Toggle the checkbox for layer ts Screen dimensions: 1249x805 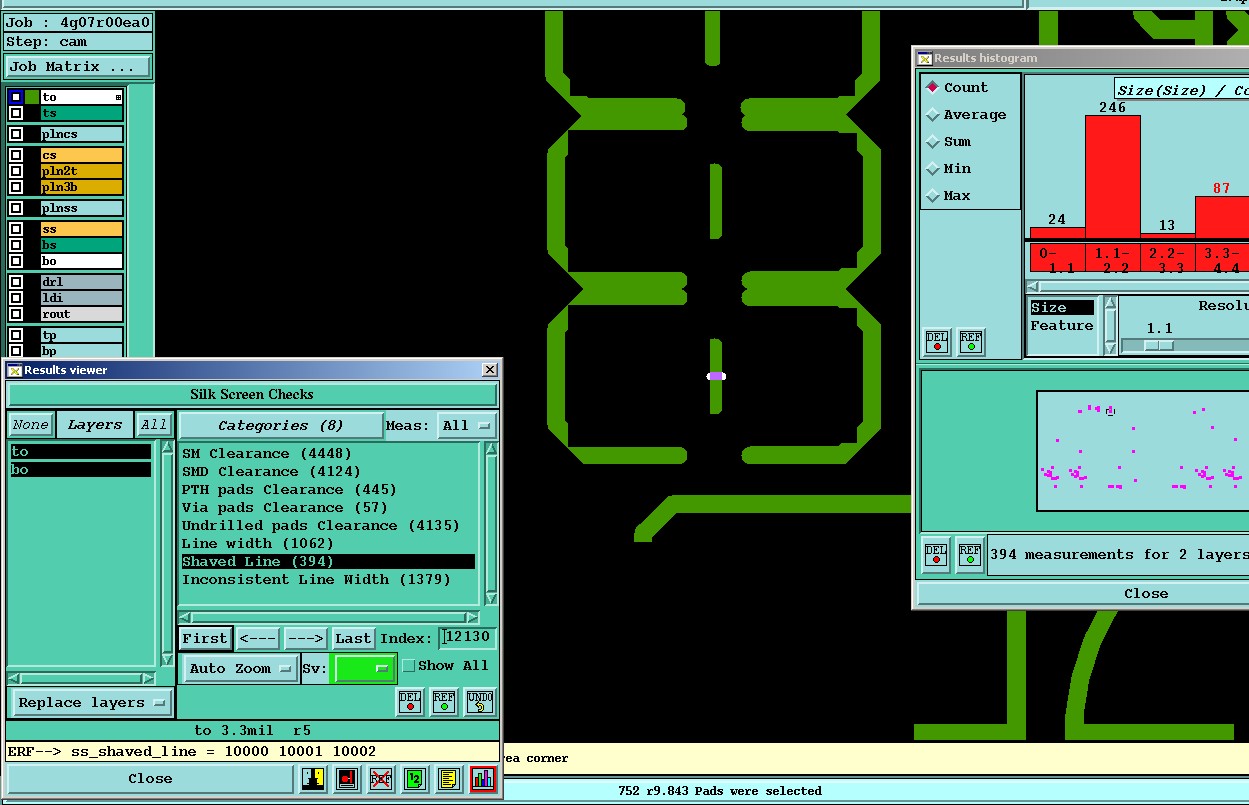point(16,114)
